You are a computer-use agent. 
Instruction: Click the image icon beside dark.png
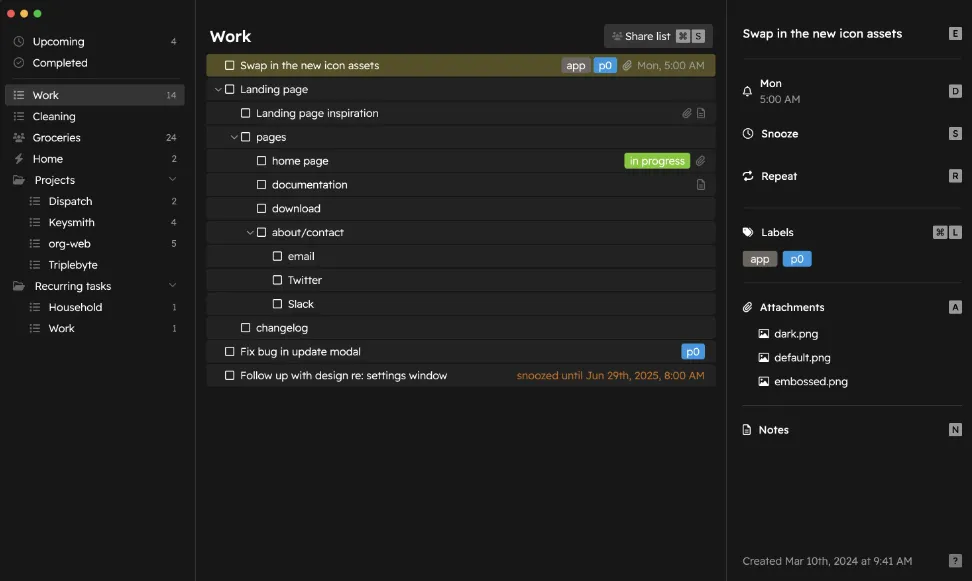(764, 334)
